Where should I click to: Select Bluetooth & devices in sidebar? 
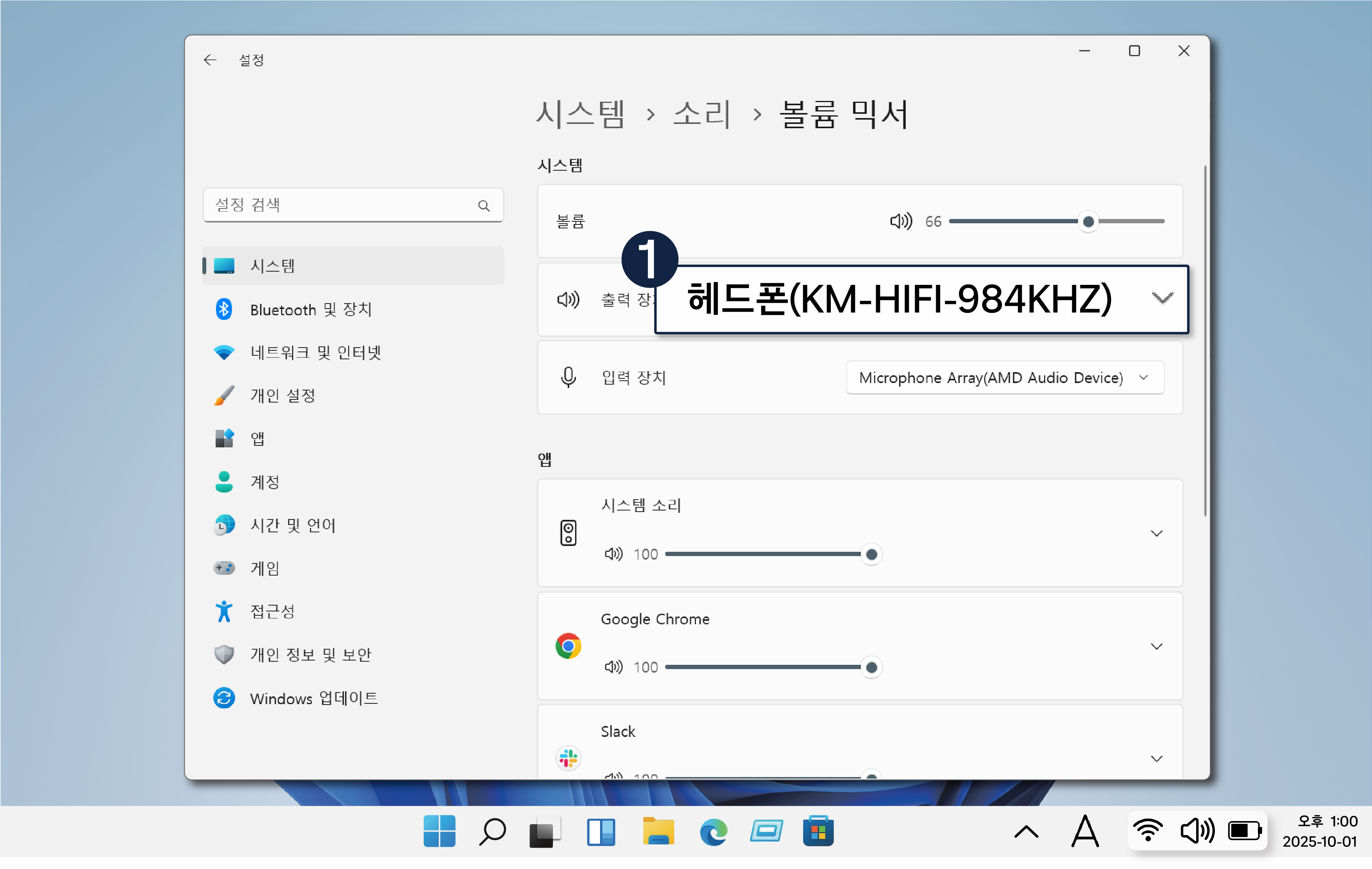coord(310,309)
